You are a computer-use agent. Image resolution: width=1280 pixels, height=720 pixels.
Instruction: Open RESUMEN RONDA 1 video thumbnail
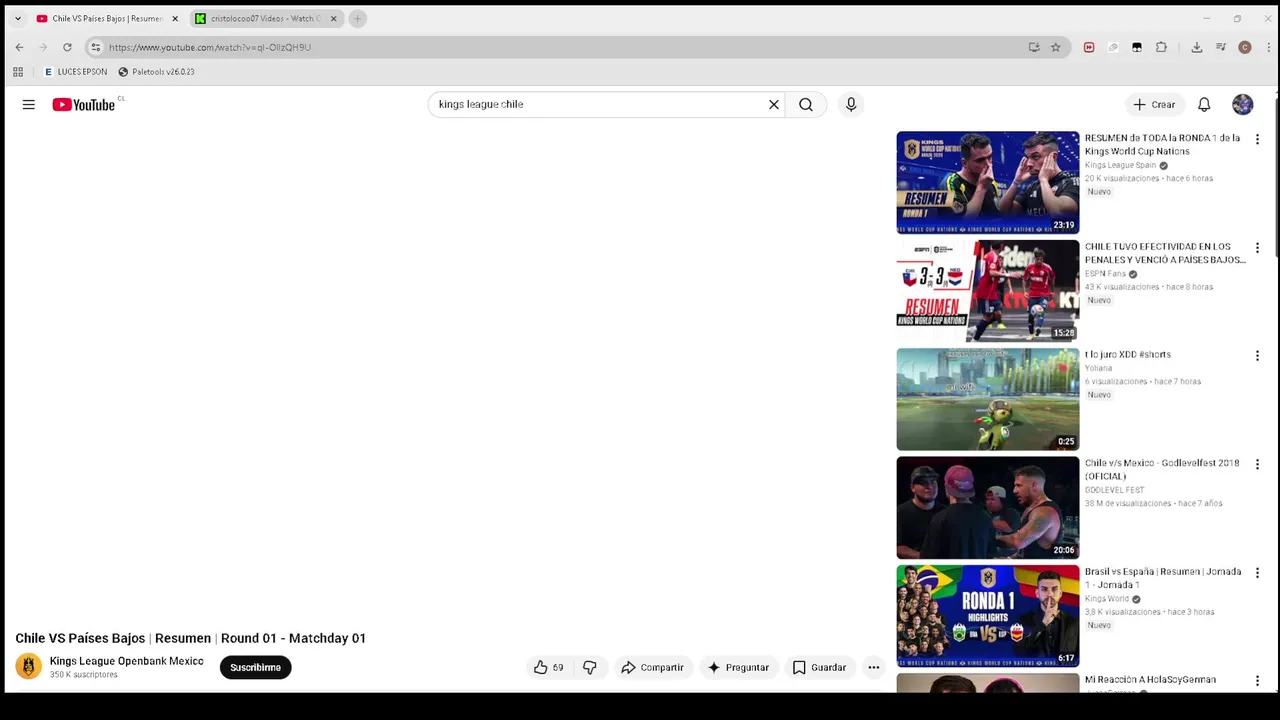(988, 182)
